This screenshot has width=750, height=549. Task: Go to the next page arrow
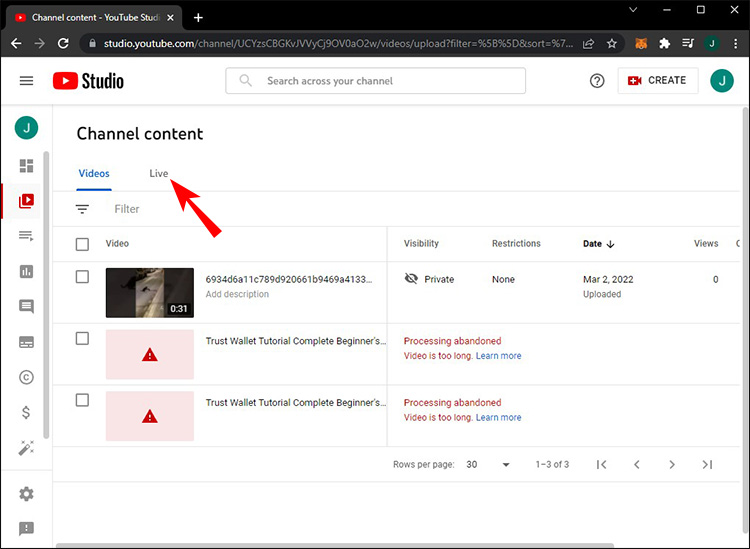672,464
